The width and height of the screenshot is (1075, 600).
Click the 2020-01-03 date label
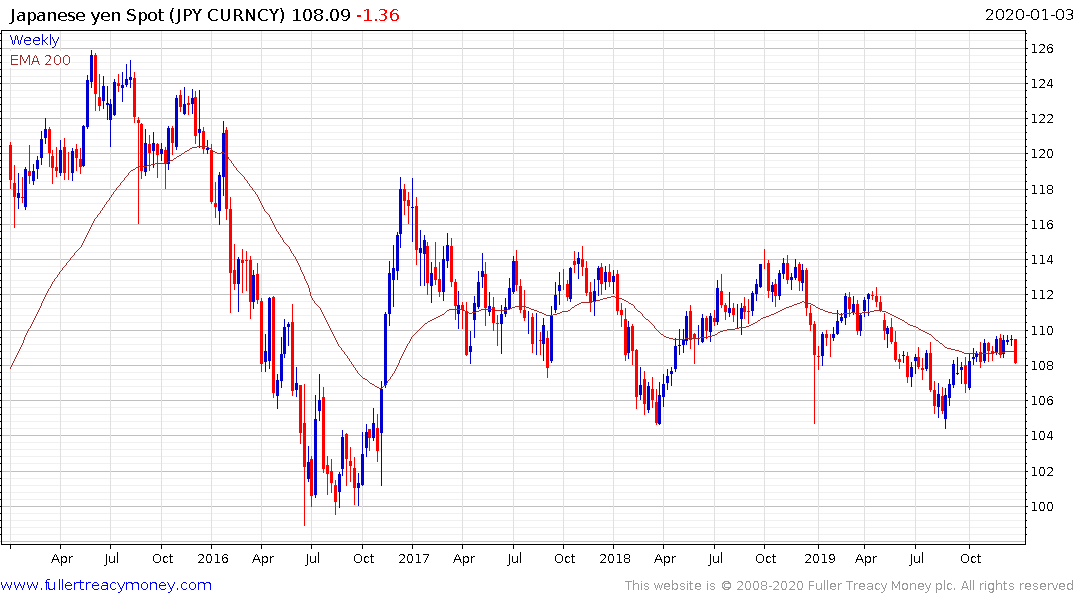coord(1028,14)
